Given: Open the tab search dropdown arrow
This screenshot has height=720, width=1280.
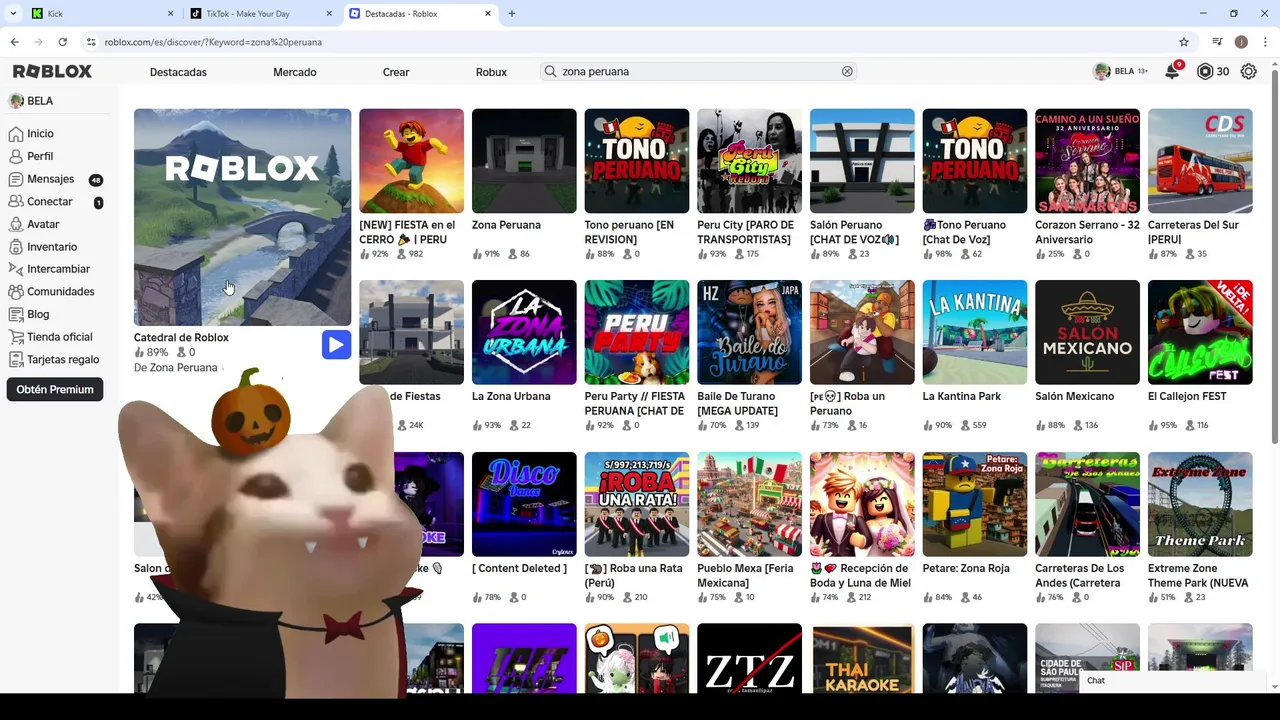Looking at the screenshot, I should click(x=13, y=14).
